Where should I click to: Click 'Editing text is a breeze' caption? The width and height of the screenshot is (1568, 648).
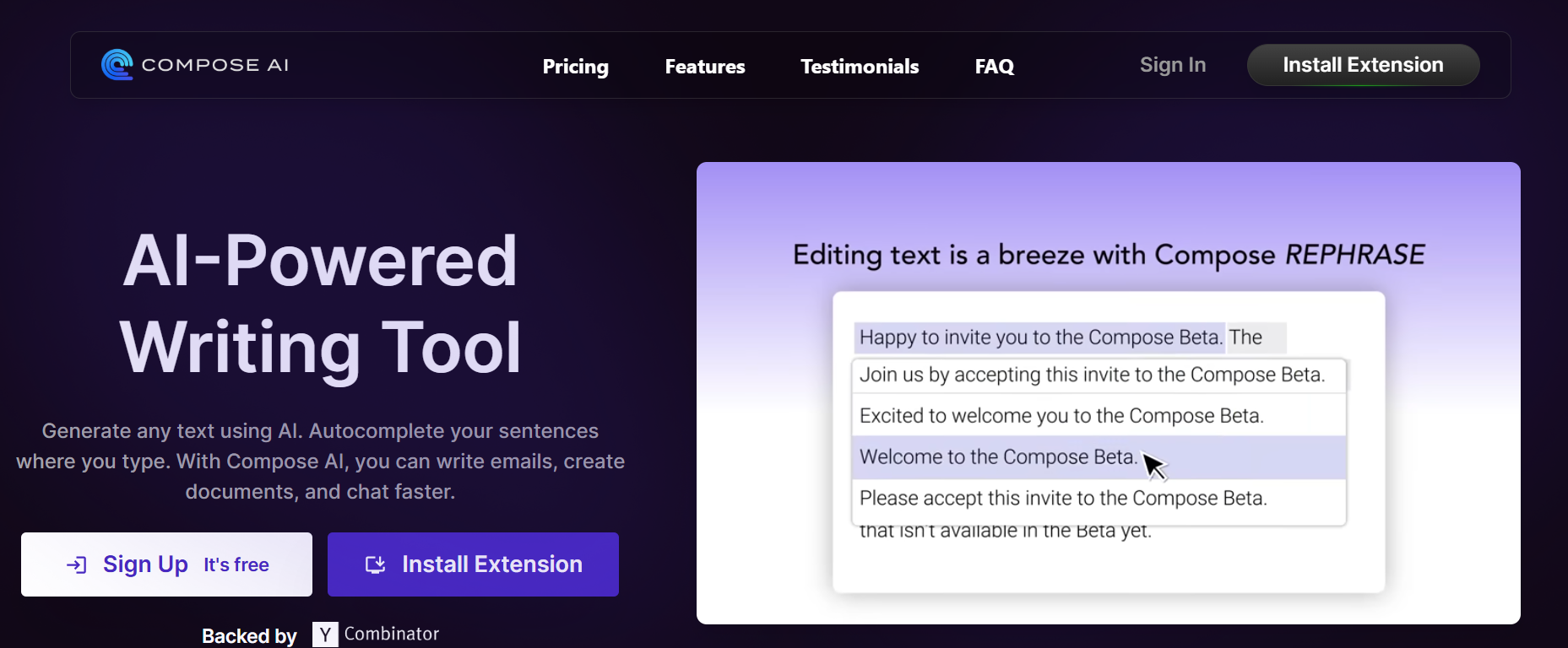pyautogui.click(x=1109, y=255)
